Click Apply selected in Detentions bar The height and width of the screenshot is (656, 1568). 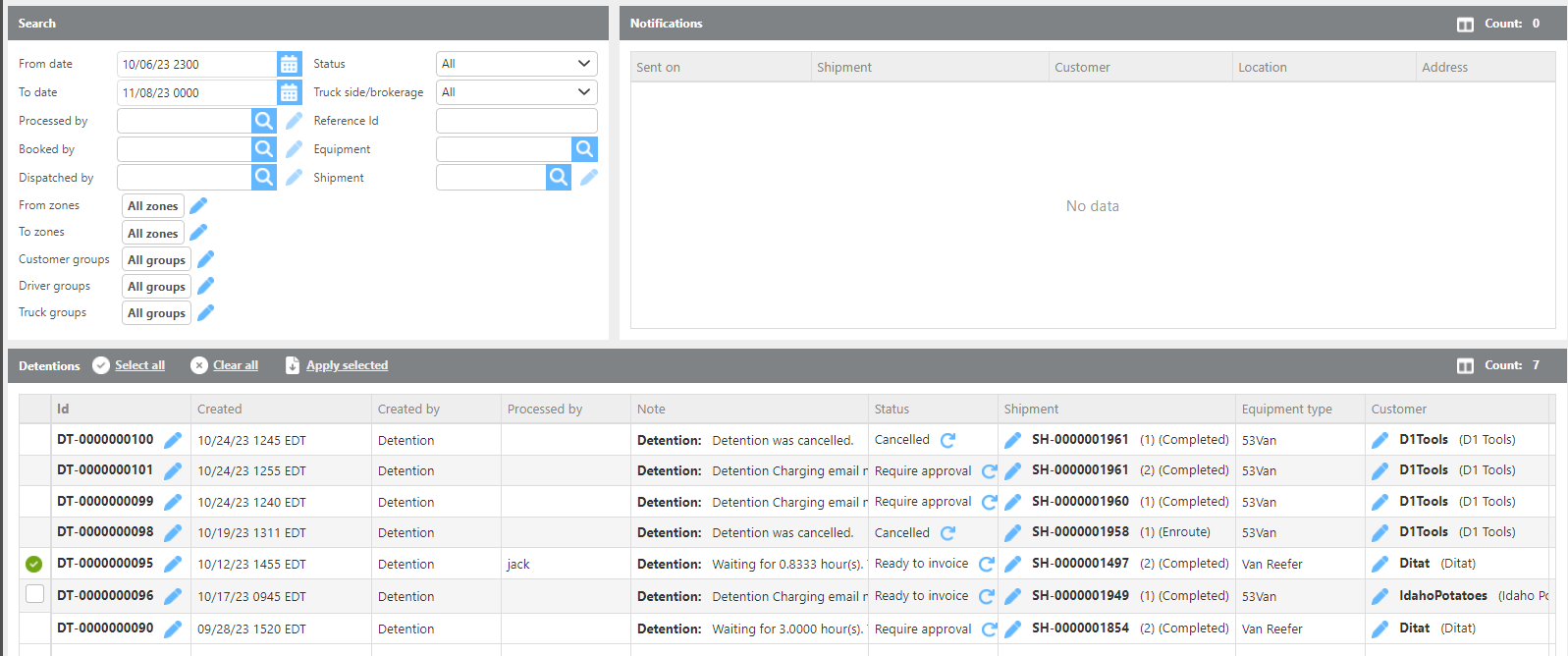(347, 365)
